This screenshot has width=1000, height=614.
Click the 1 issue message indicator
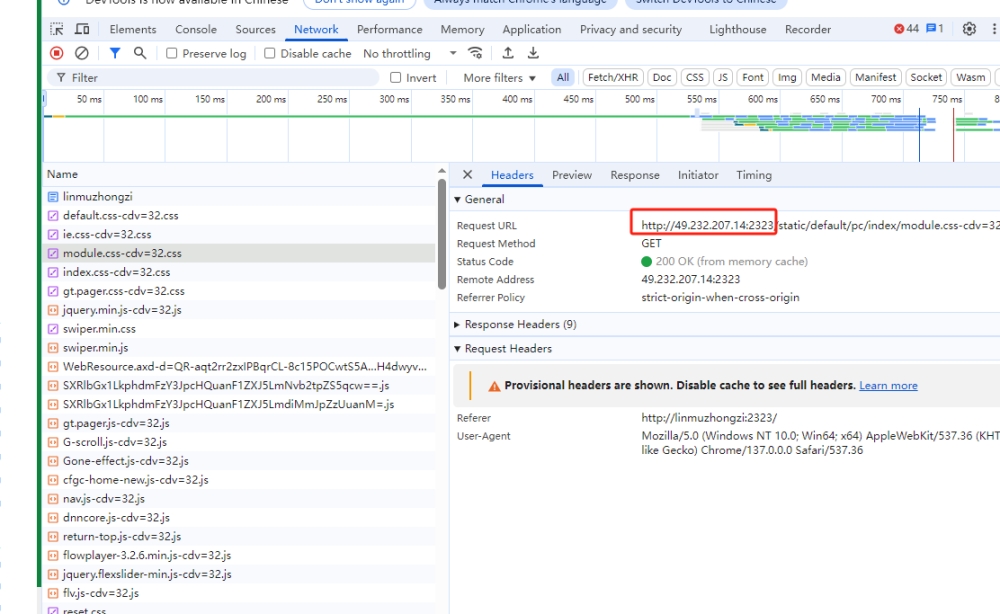coord(935,29)
